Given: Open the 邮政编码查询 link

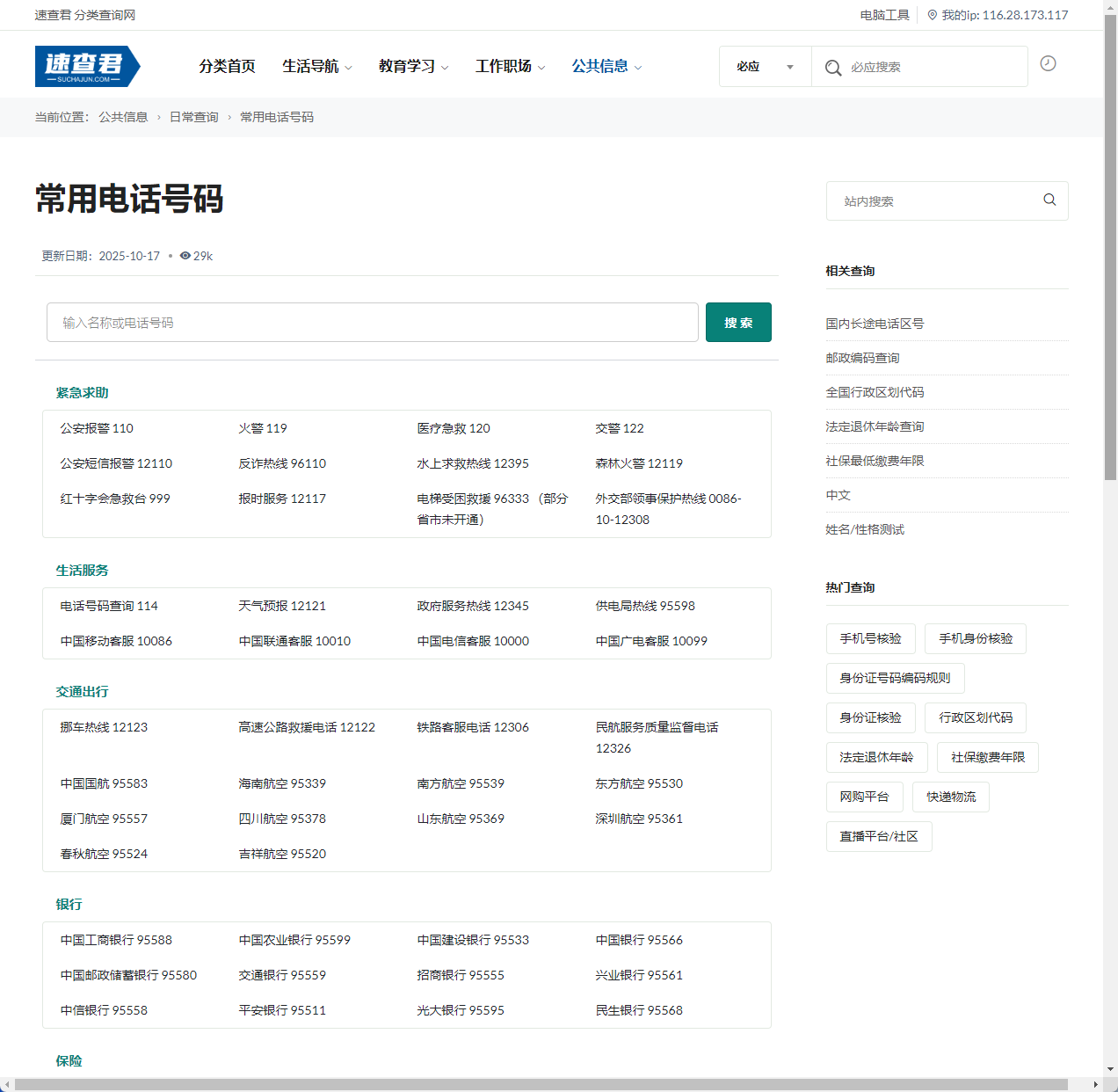Looking at the screenshot, I should [861, 358].
